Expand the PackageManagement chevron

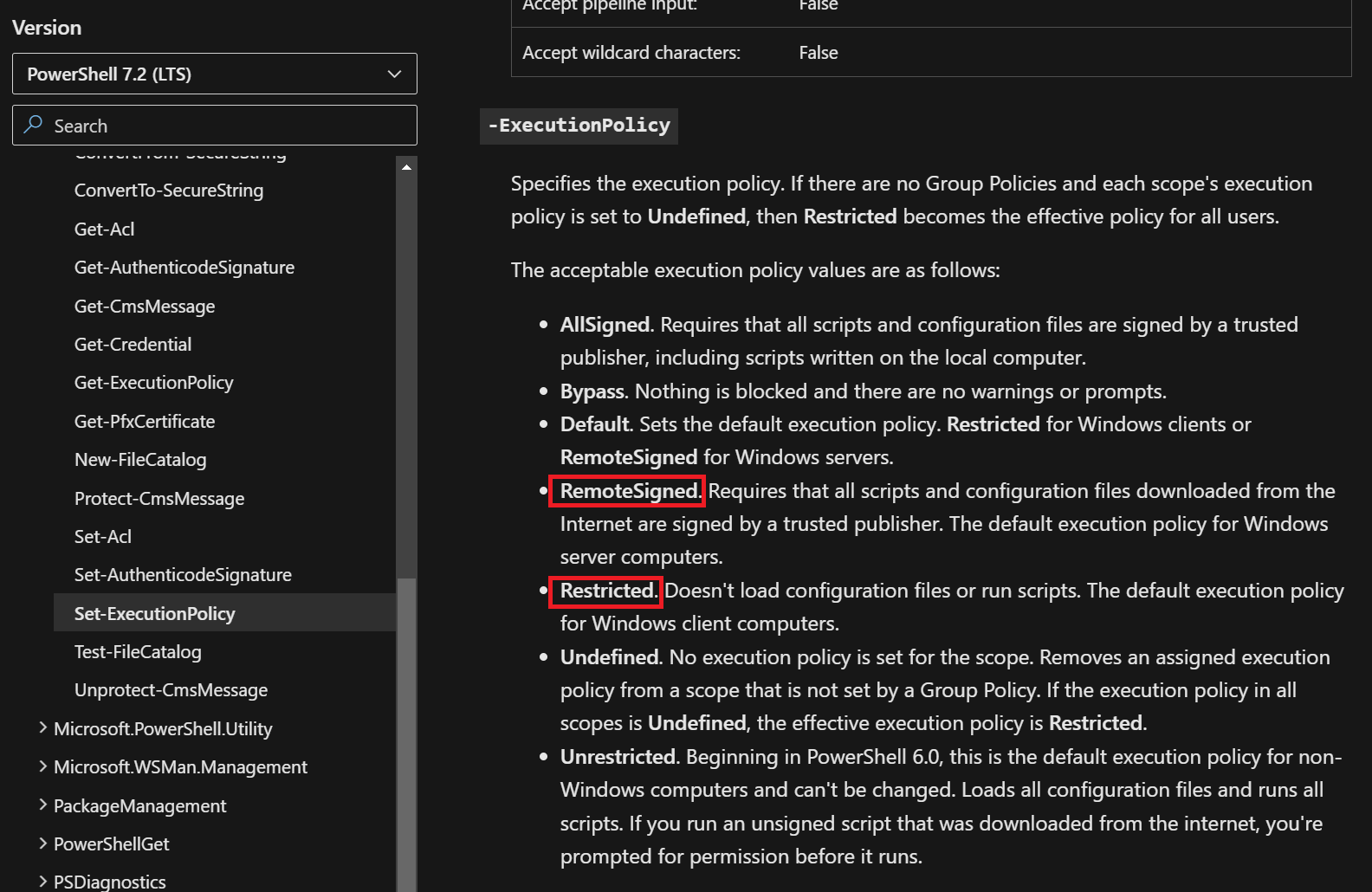point(42,805)
